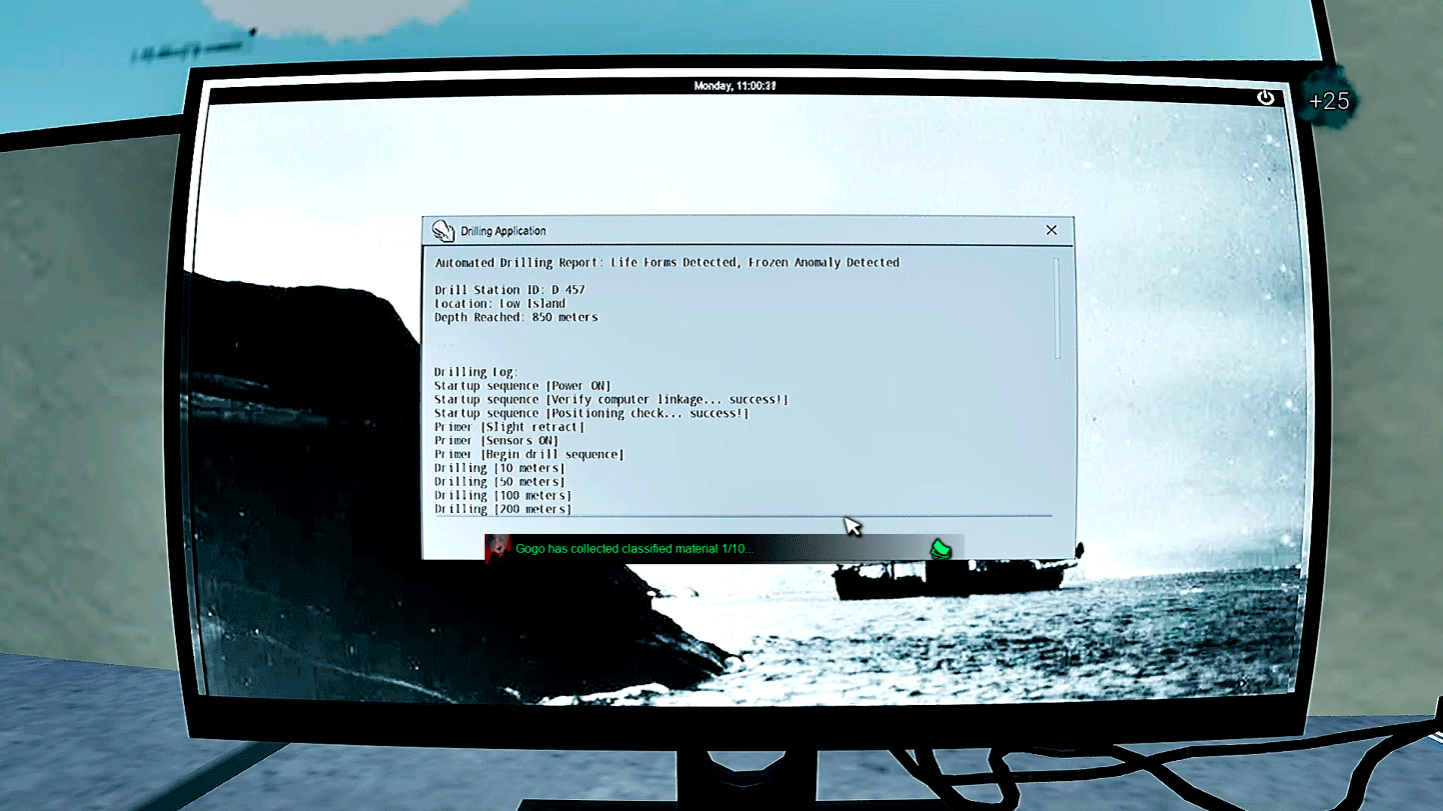1443x811 pixels.
Task: Click 'Drilling [200 meters]' log line
Action: (503, 509)
